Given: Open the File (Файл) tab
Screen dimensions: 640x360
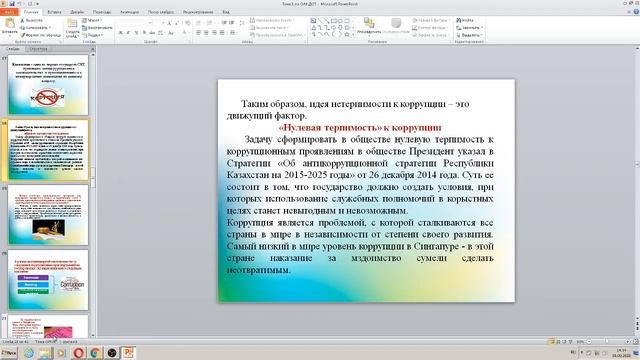Looking at the screenshot, I should pyautogui.click(x=9, y=12).
